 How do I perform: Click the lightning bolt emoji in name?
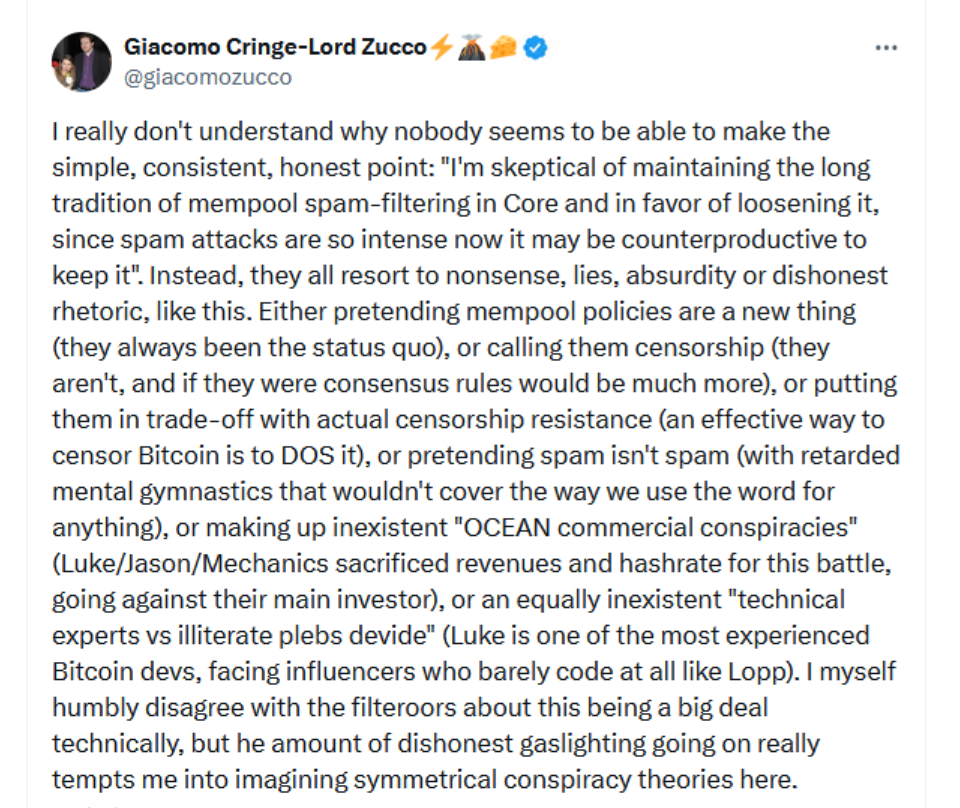441,47
